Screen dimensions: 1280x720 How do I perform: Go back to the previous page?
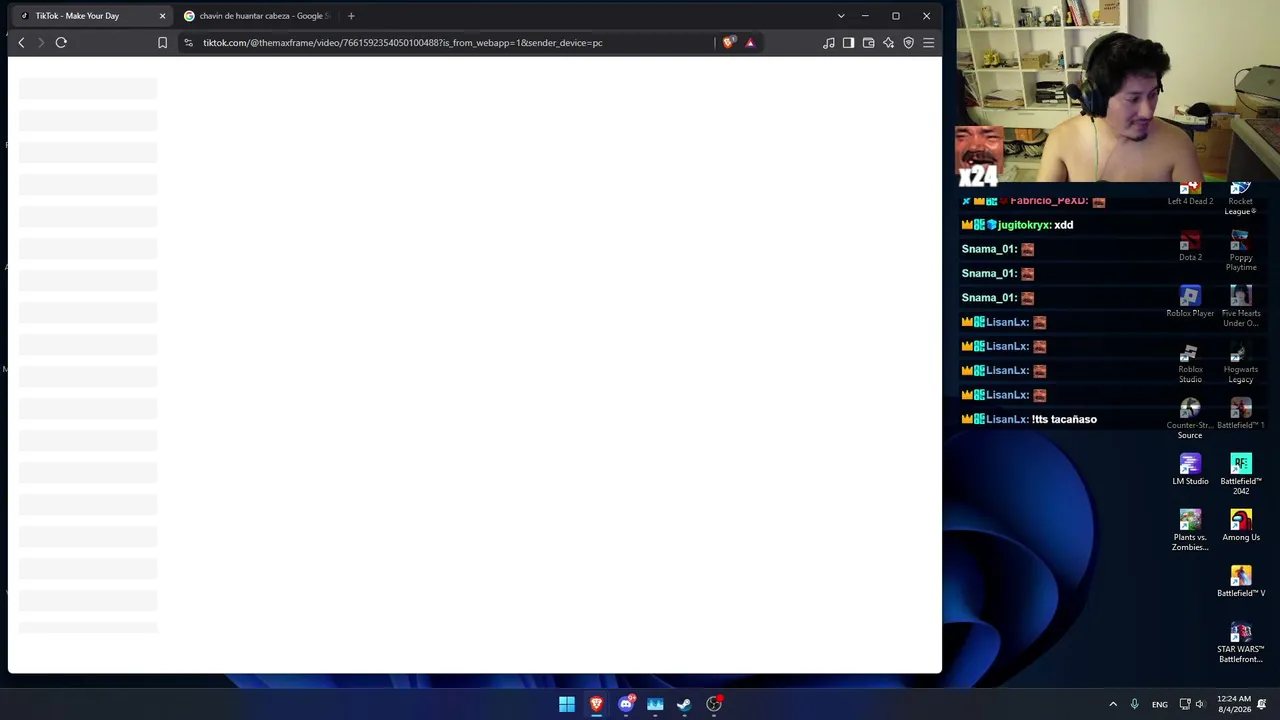click(21, 43)
